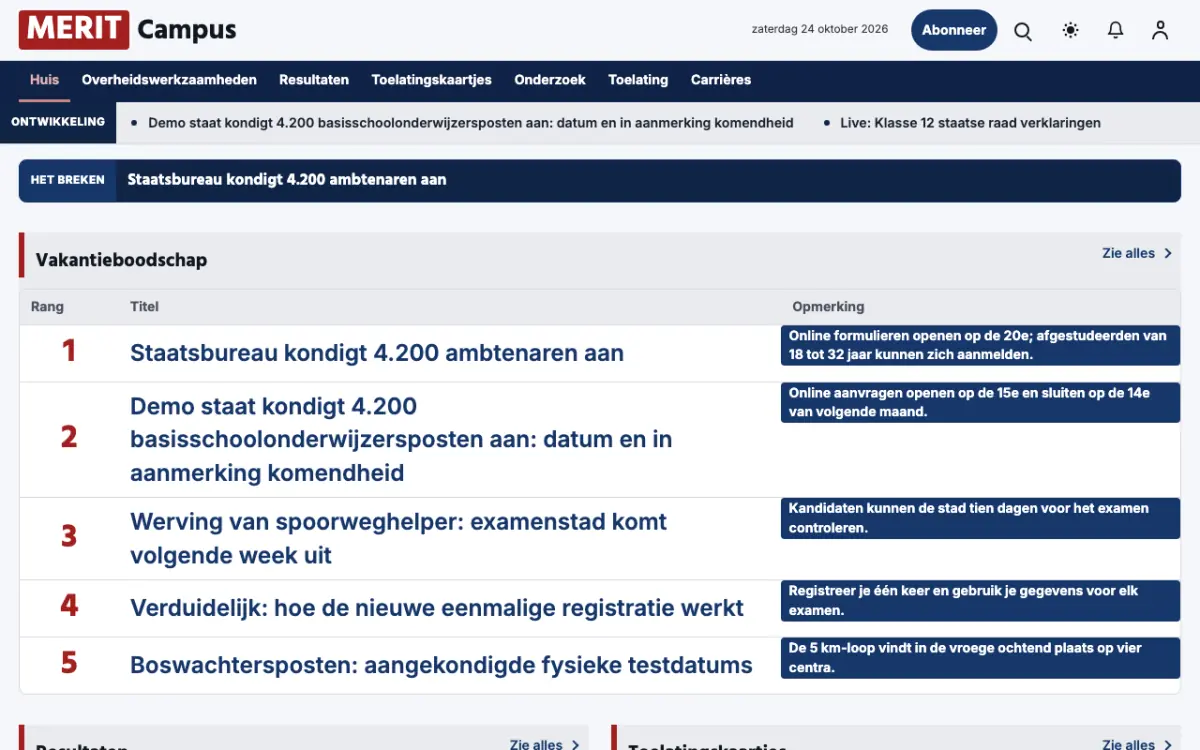Screen dimensions: 1200x750
Task: Open Verduidelijk eenmalige registratie article
Action: point(437,608)
